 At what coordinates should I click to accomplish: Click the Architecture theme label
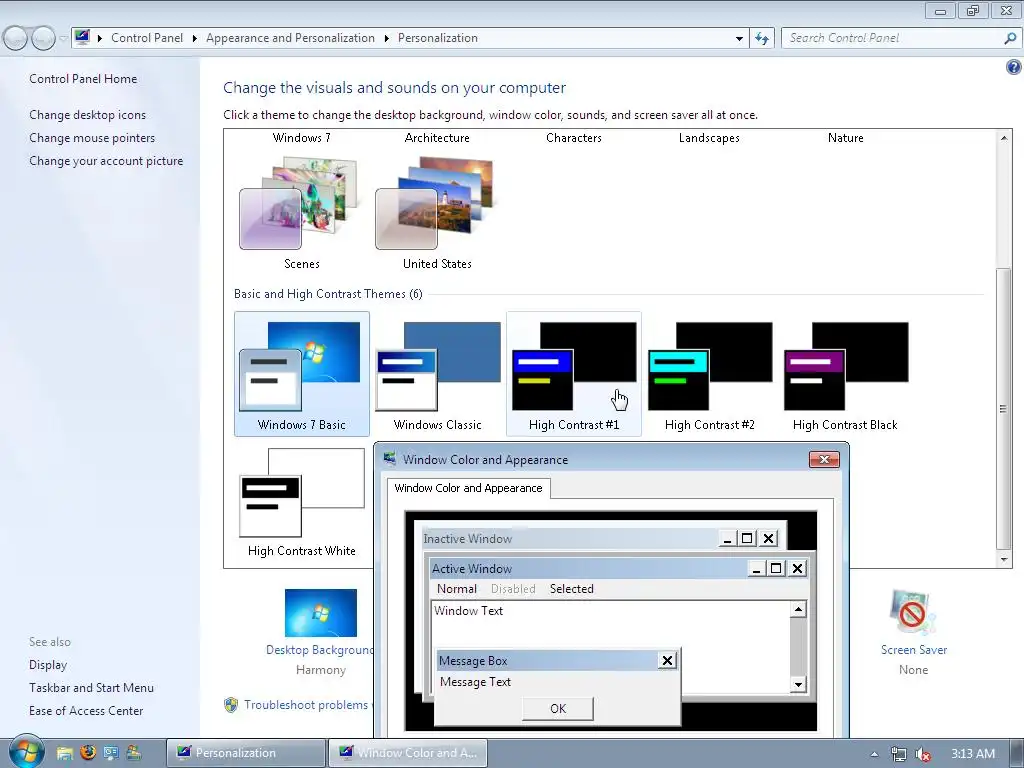tap(437, 138)
